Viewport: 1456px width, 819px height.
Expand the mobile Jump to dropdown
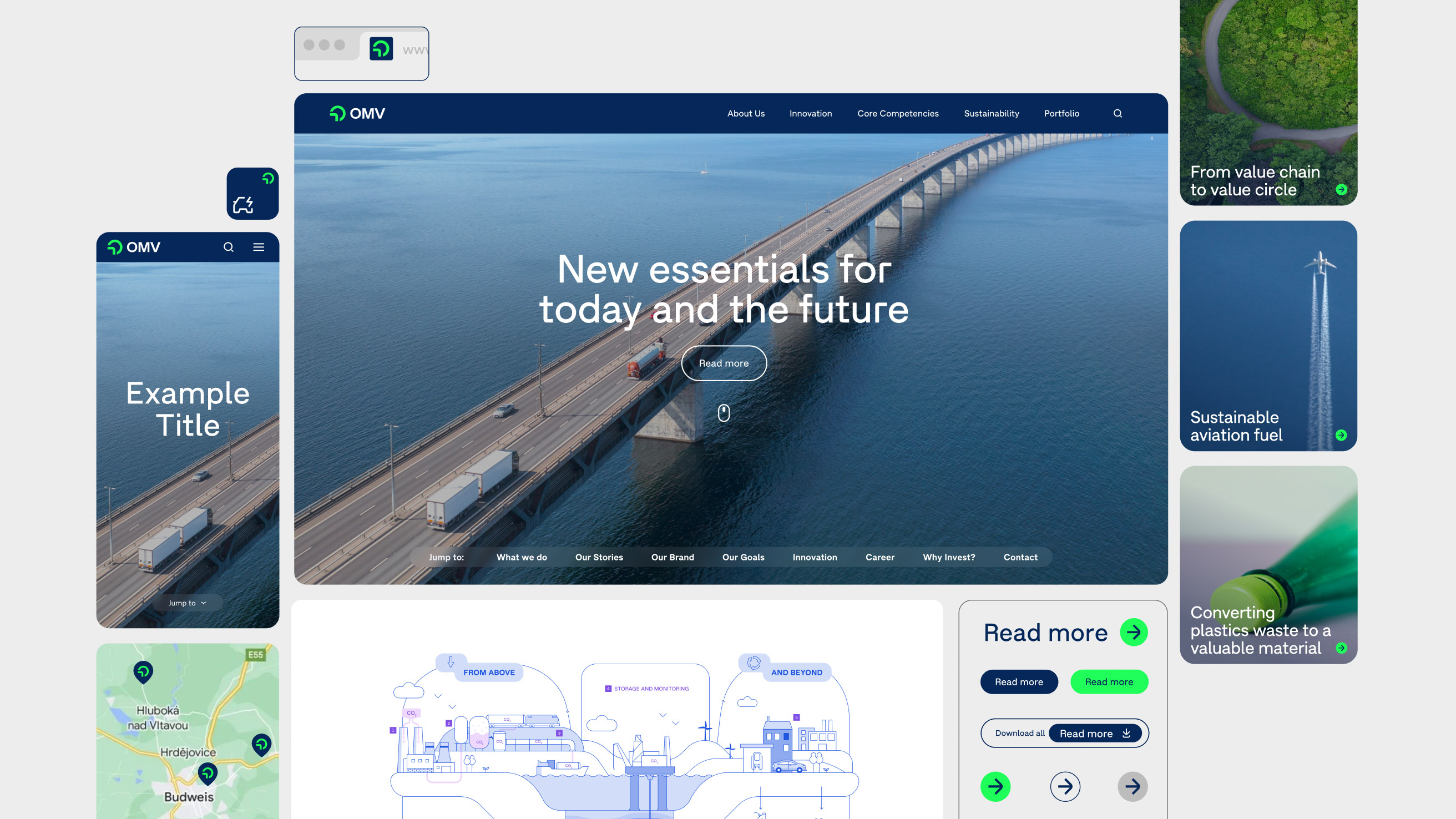click(x=187, y=603)
